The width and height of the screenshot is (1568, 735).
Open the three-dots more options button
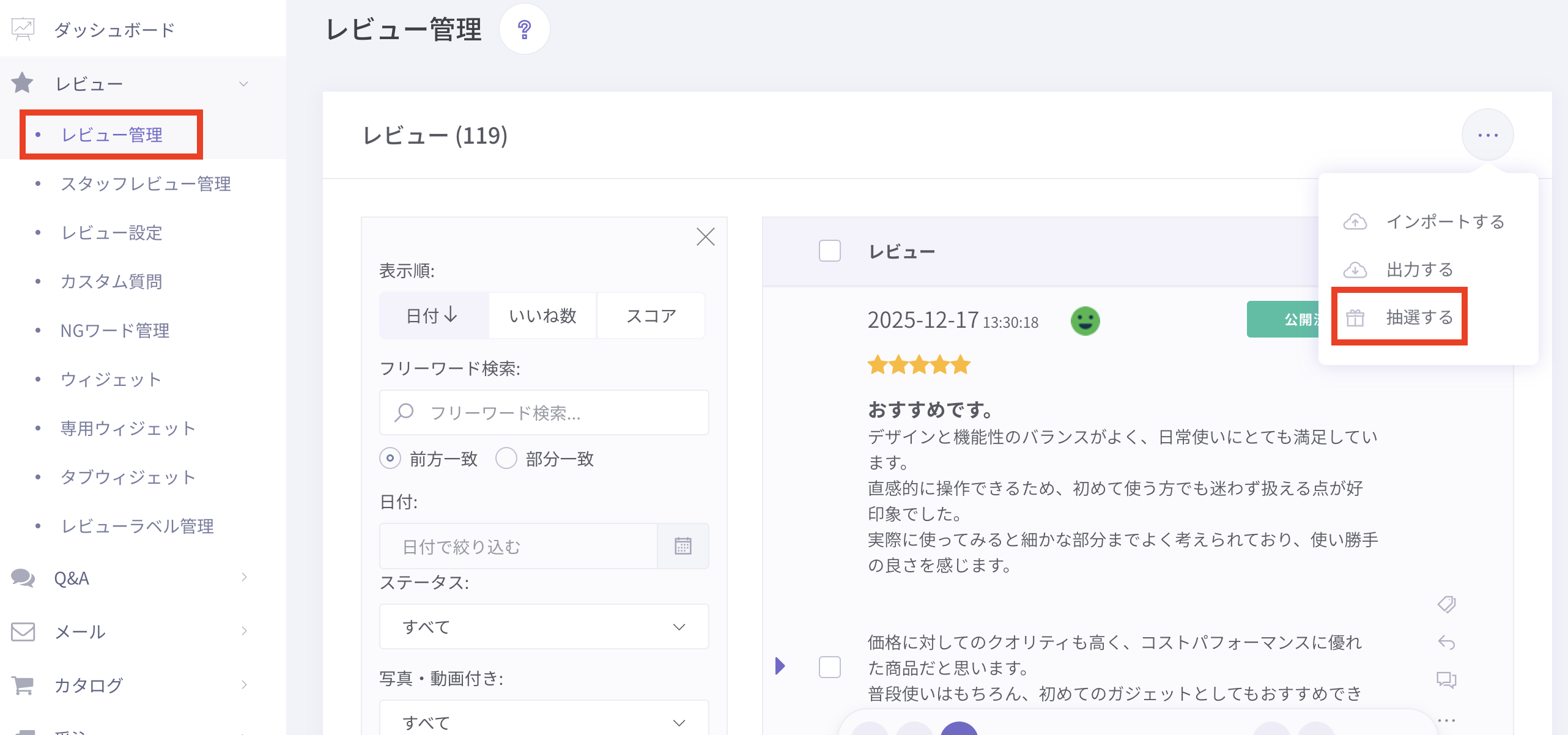(x=1487, y=135)
